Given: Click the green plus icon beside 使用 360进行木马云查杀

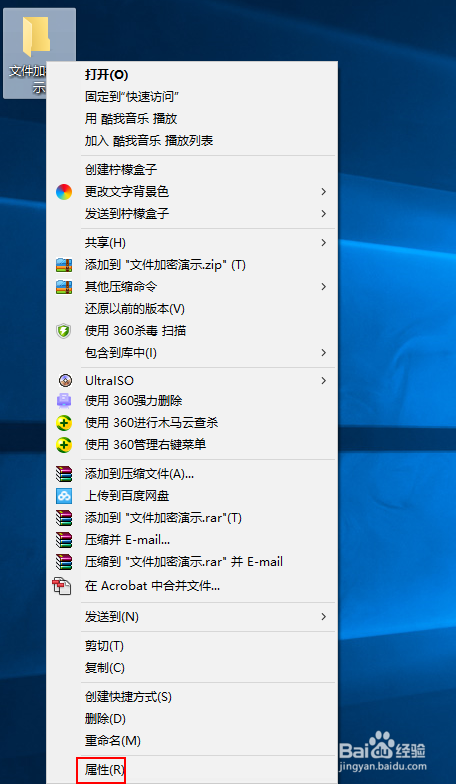Looking at the screenshot, I should coord(64,423).
